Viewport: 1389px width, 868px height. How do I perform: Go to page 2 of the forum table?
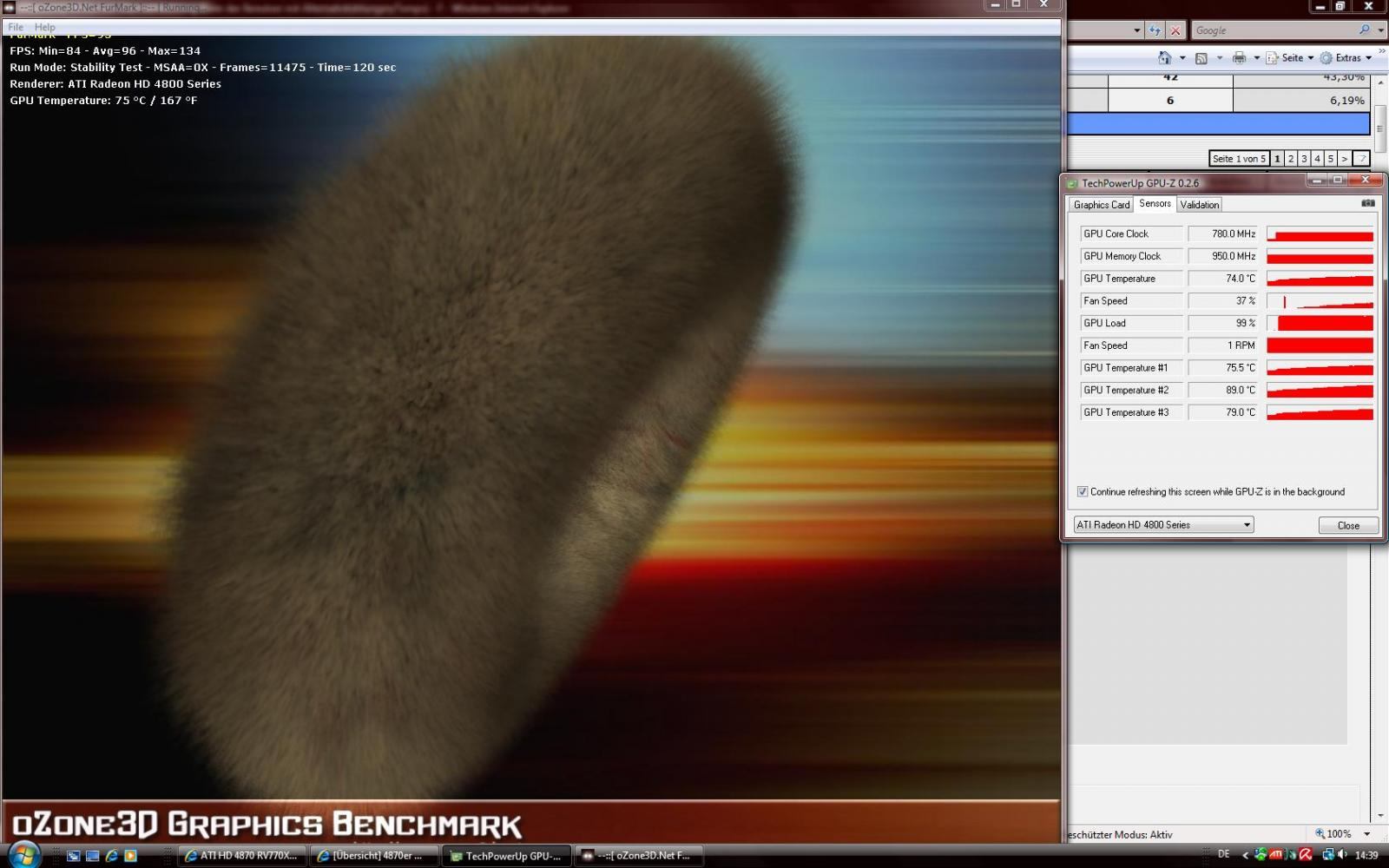(x=1291, y=159)
